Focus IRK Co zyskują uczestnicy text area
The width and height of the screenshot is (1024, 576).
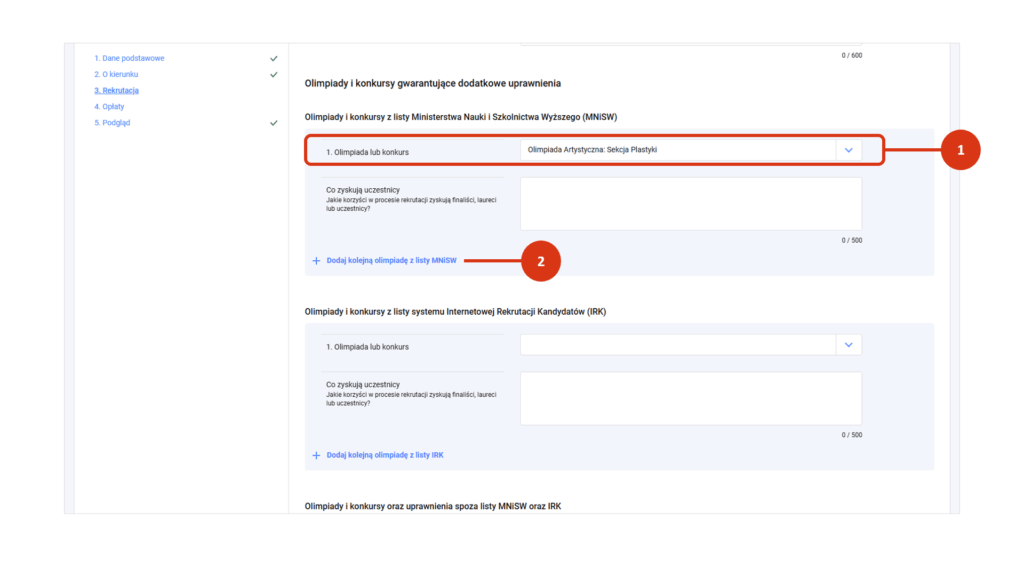point(690,398)
